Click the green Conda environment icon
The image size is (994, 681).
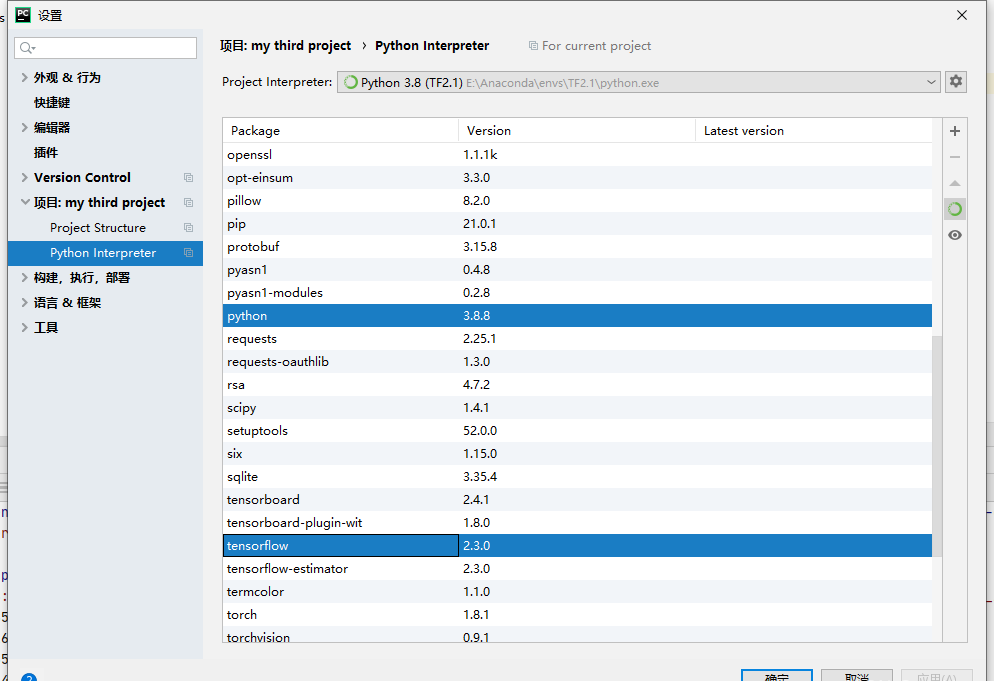955,209
